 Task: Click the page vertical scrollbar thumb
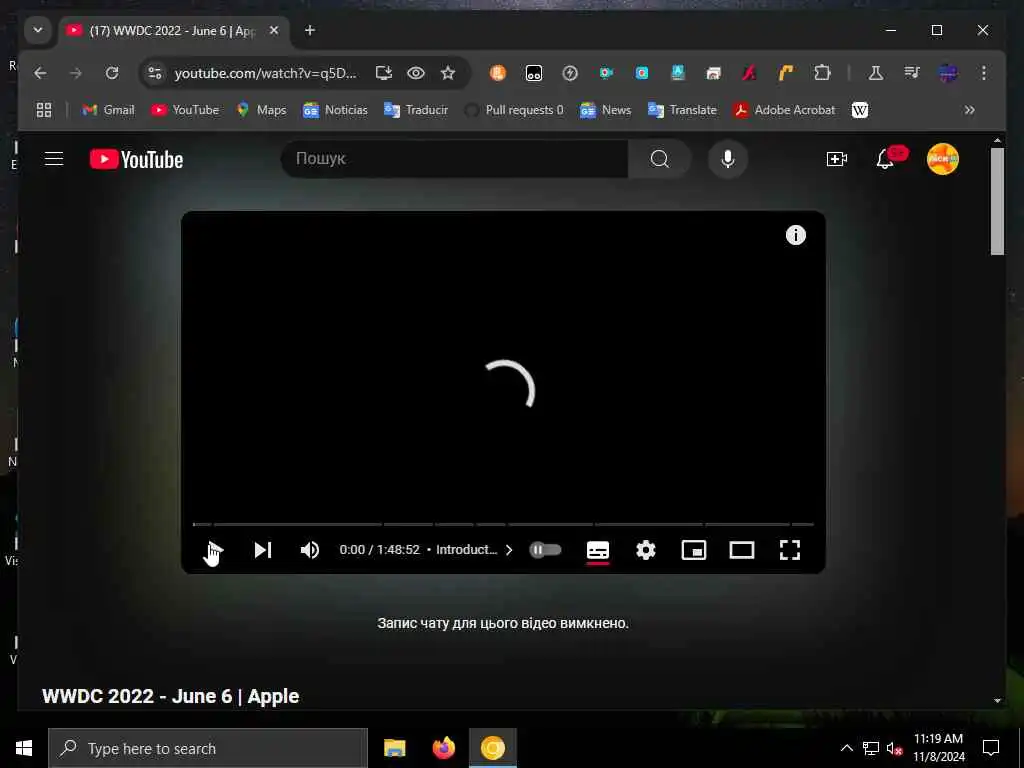click(997, 201)
